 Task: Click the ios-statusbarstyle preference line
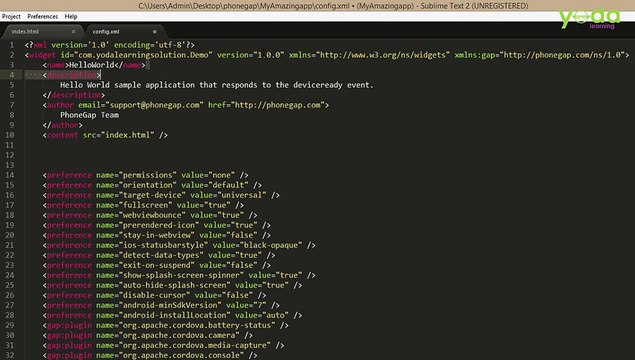[179, 245]
